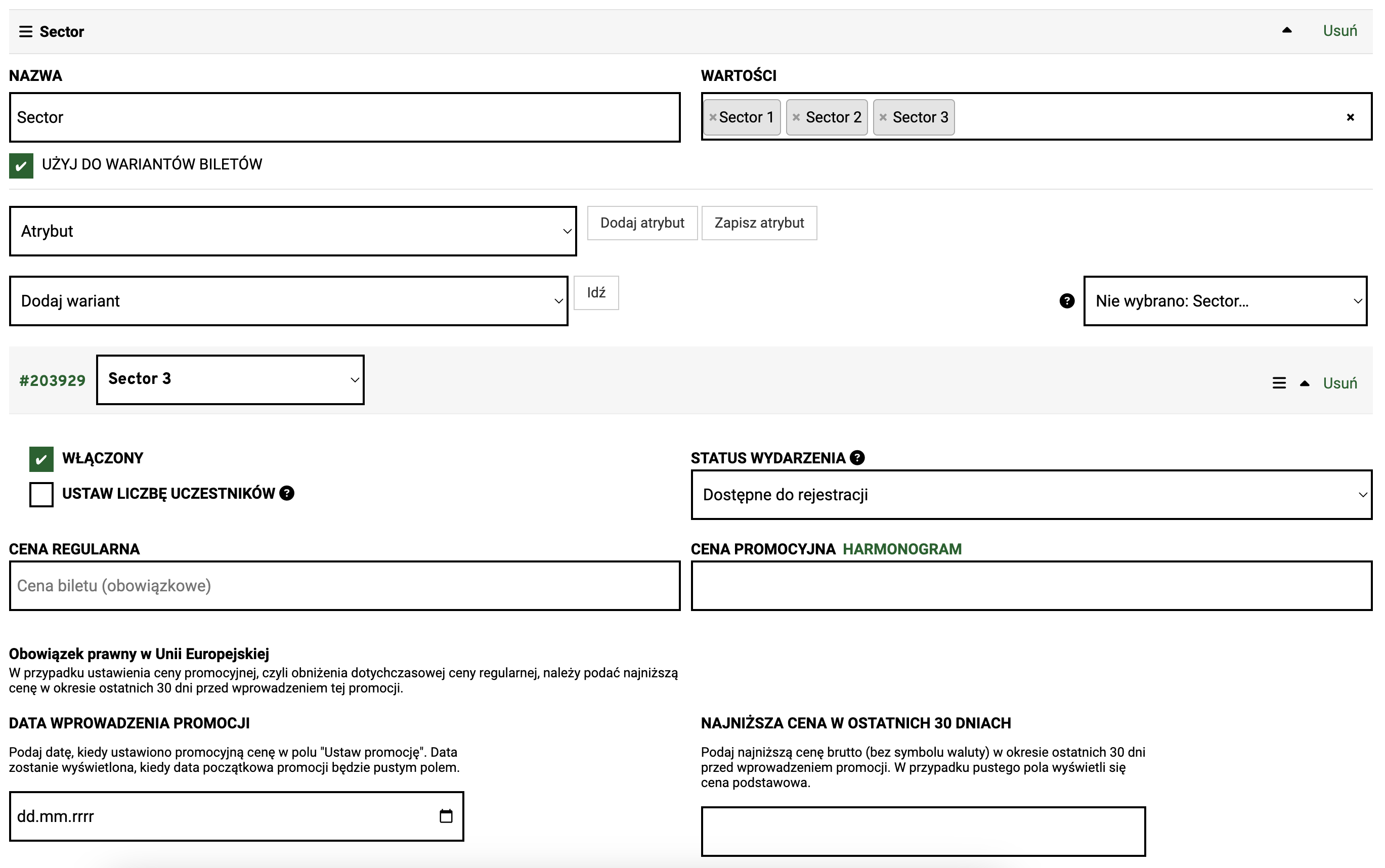1385x868 pixels.
Task: Click variant #203929 drag handle icon
Action: pos(1279,383)
